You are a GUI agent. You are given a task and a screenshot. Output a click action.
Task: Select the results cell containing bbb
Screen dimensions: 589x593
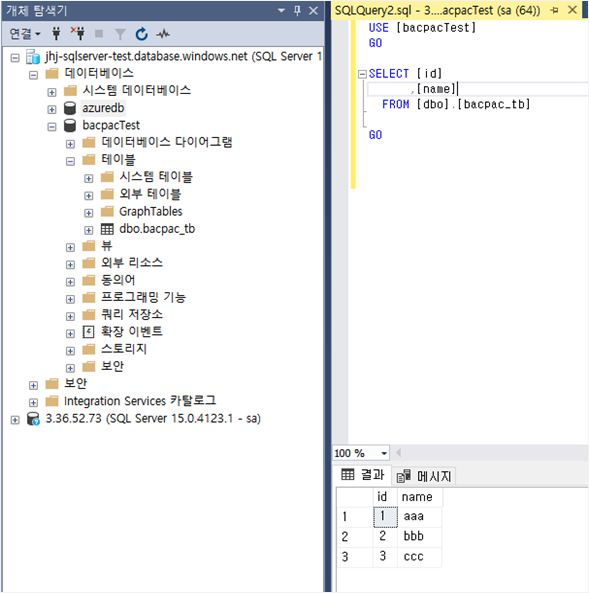coord(420,537)
